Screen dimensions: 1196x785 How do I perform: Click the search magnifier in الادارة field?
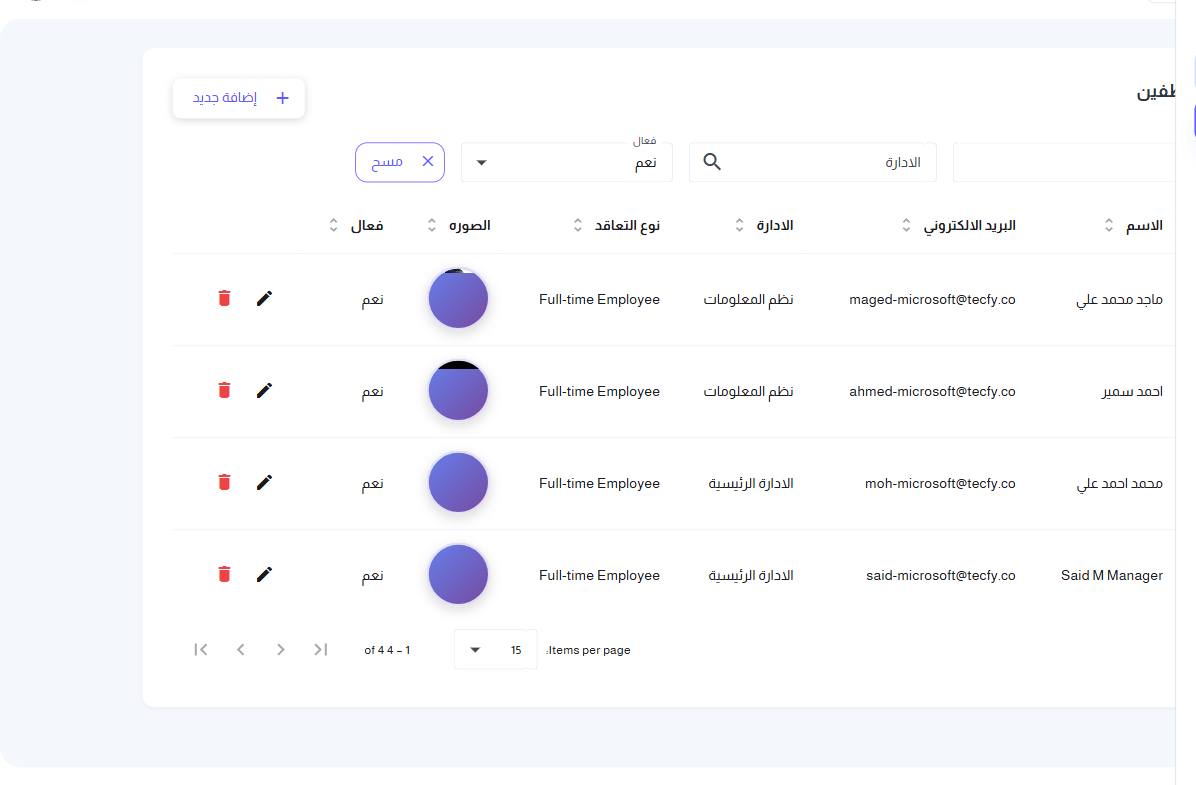point(712,162)
